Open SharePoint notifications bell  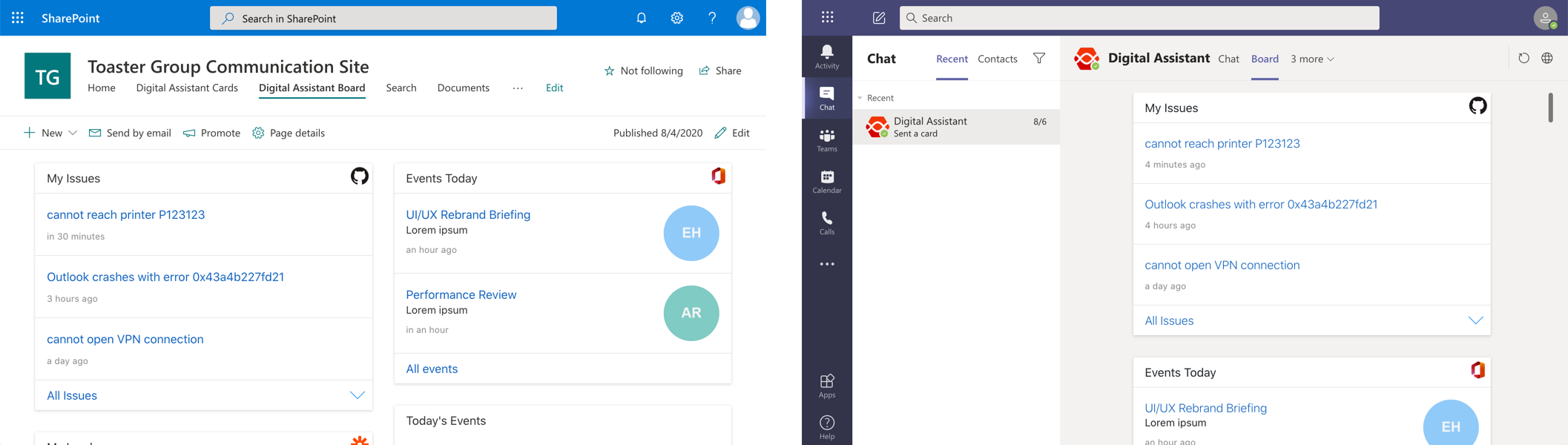point(642,18)
